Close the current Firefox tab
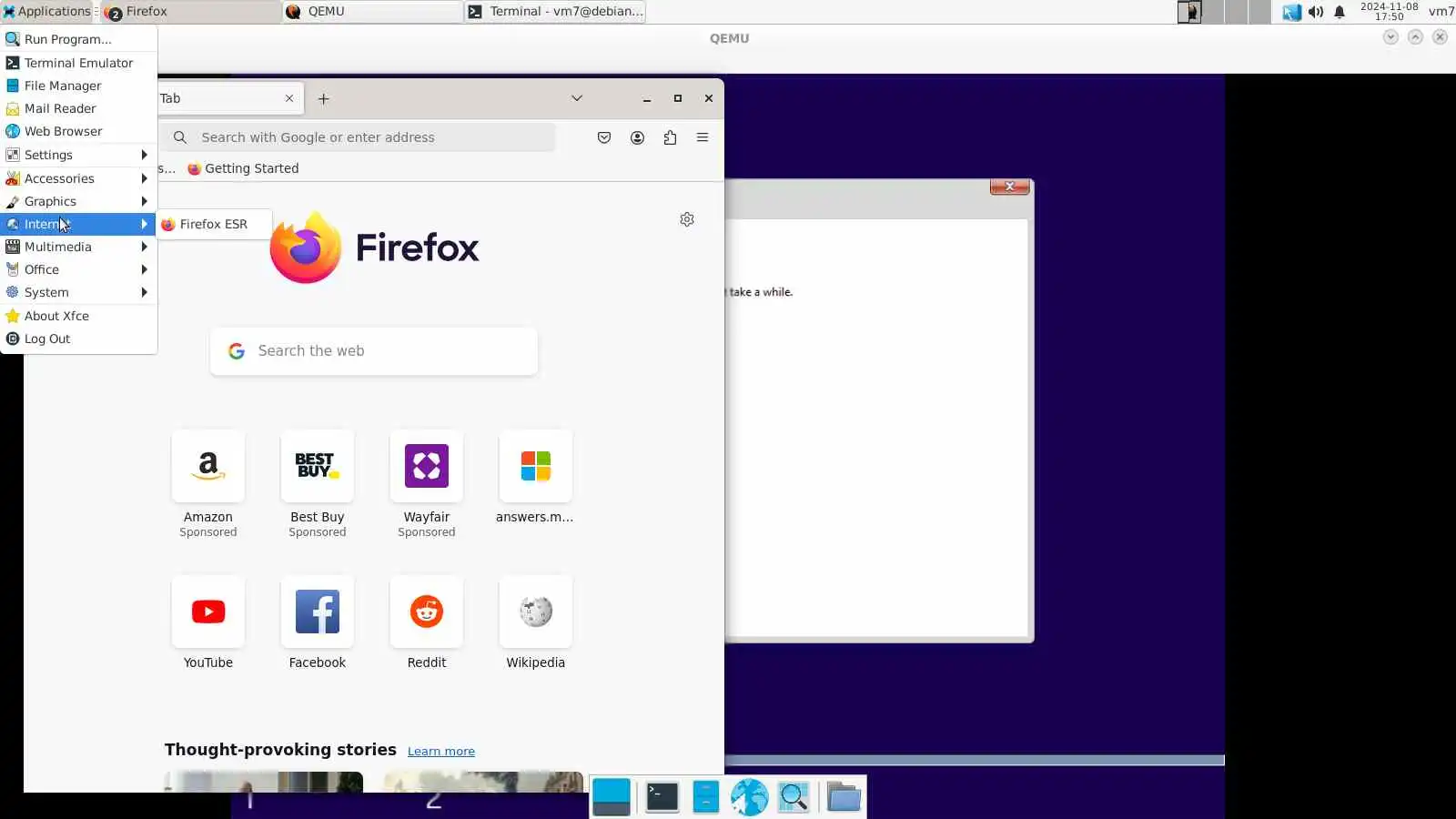Viewport: 1456px width, 819px height. click(289, 98)
